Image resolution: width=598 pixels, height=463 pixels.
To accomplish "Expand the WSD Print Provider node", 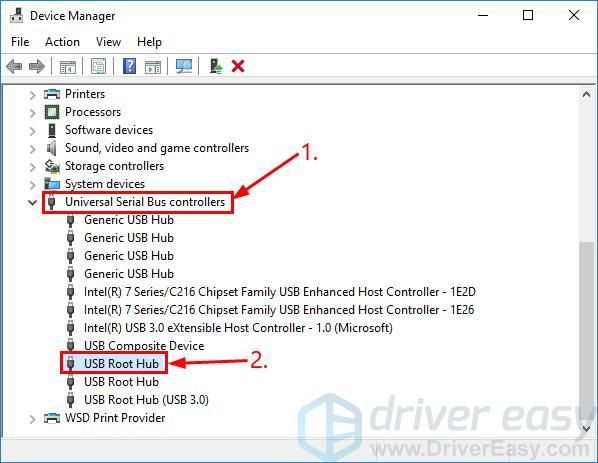I will [32, 419].
